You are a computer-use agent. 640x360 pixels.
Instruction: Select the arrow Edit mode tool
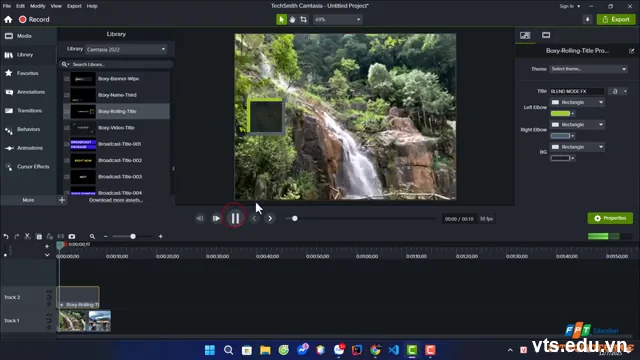pyautogui.click(x=281, y=19)
